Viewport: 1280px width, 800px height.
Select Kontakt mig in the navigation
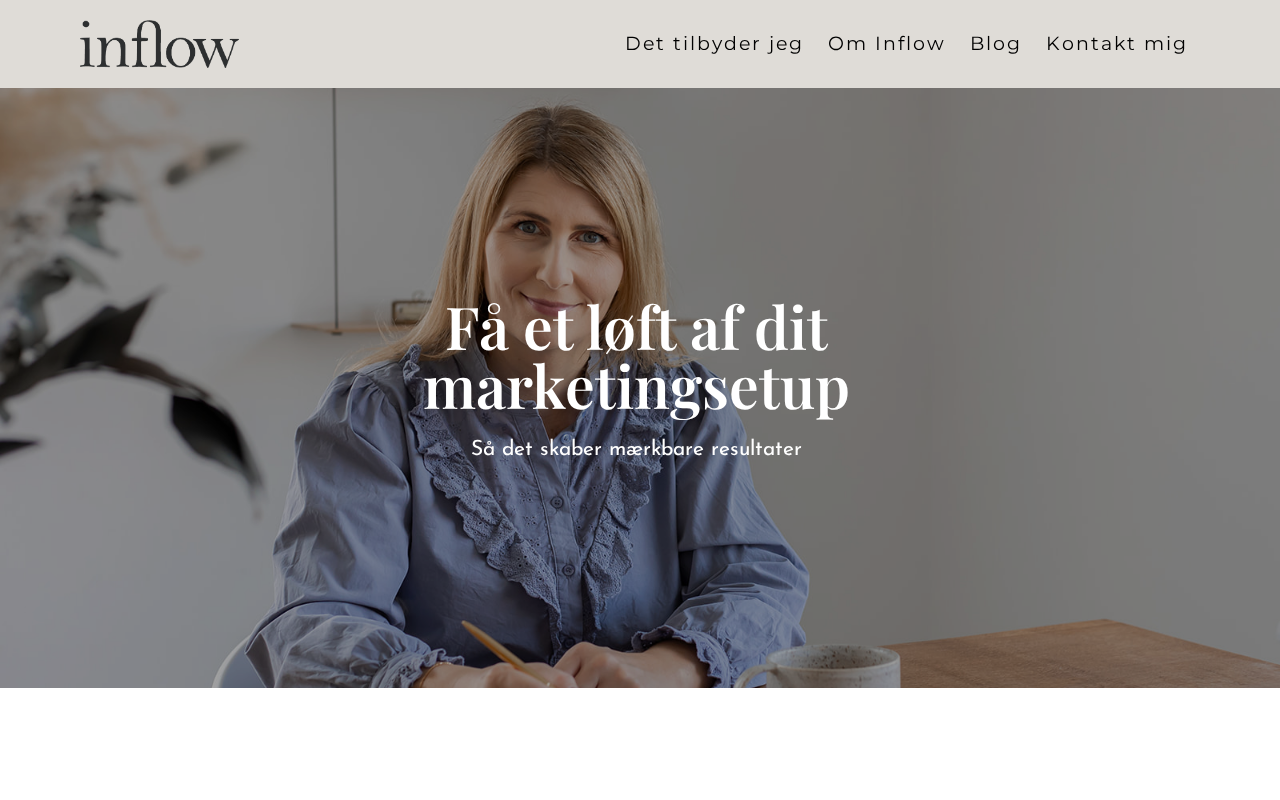point(1116,44)
